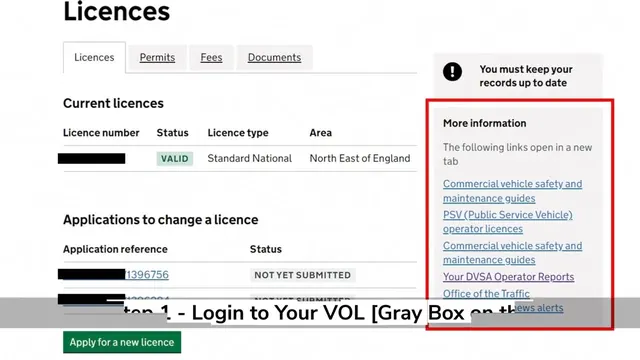The image size is (640, 360).
Task: Click the Current licences heading
Action: pos(113,103)
